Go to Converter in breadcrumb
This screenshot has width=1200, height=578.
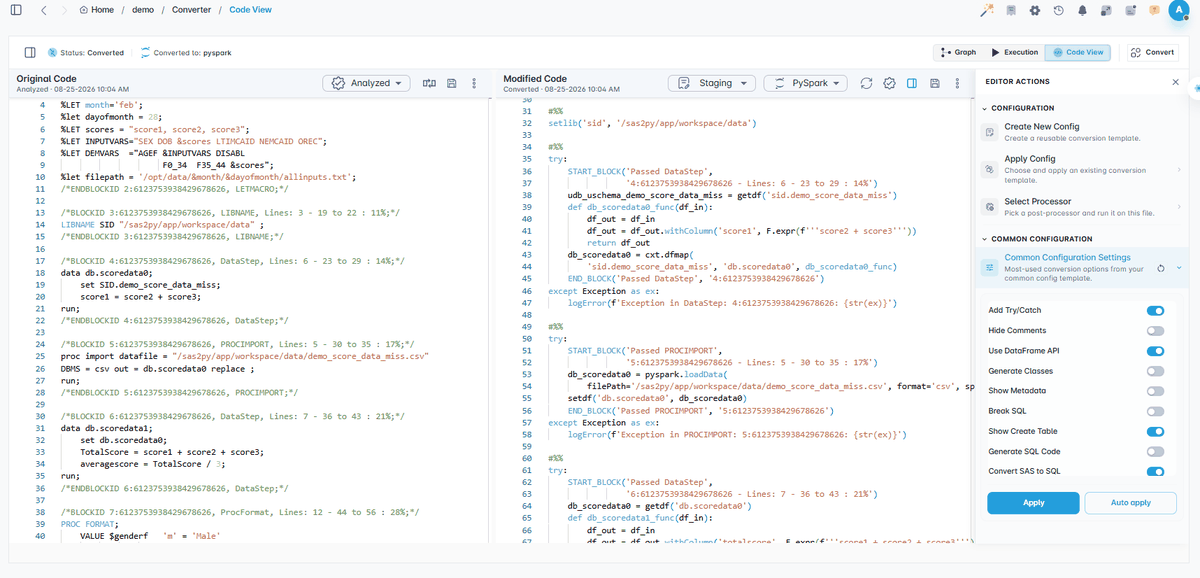190,10
